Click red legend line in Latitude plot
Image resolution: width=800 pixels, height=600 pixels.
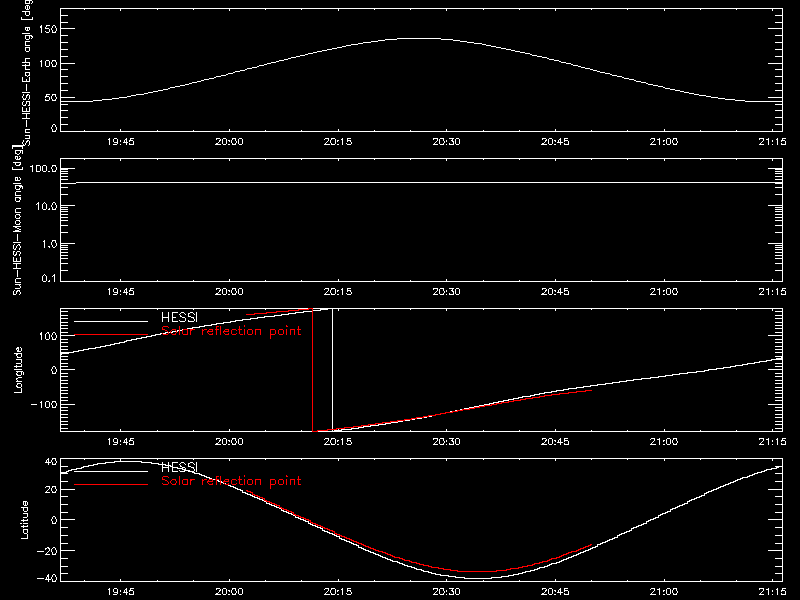point(111,484)
